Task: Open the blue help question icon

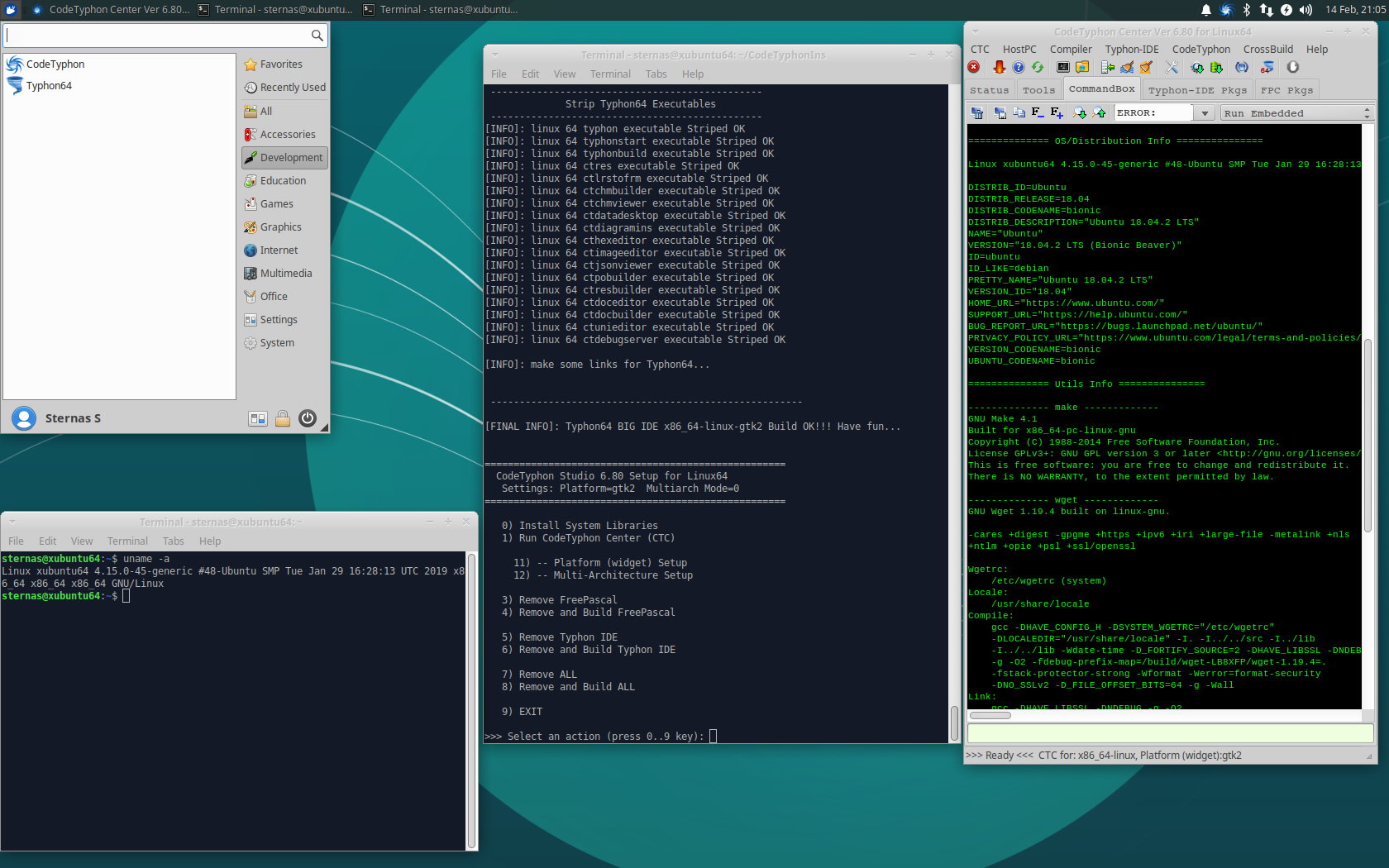Action: pos(1019,67)
